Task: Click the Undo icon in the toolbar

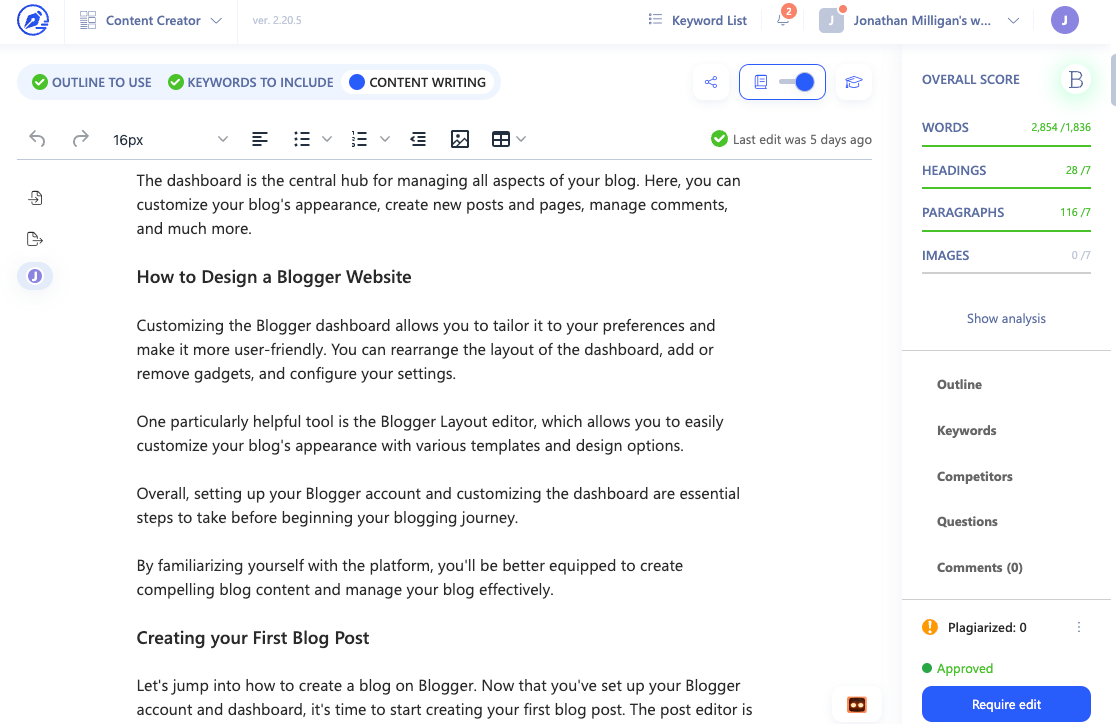Action: pos(37,139)
